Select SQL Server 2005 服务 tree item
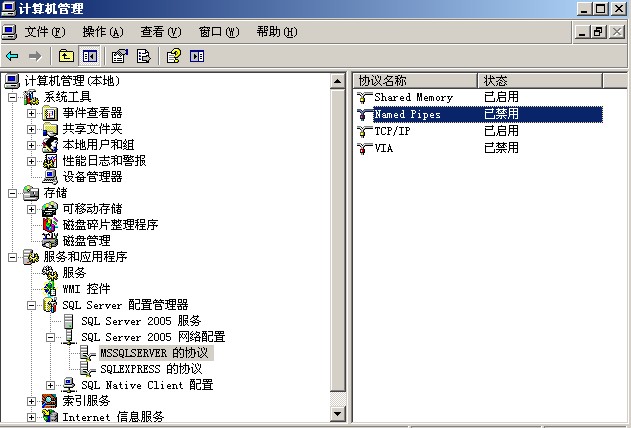The width and height of the screenshot is (631, 428). [141, 321]
